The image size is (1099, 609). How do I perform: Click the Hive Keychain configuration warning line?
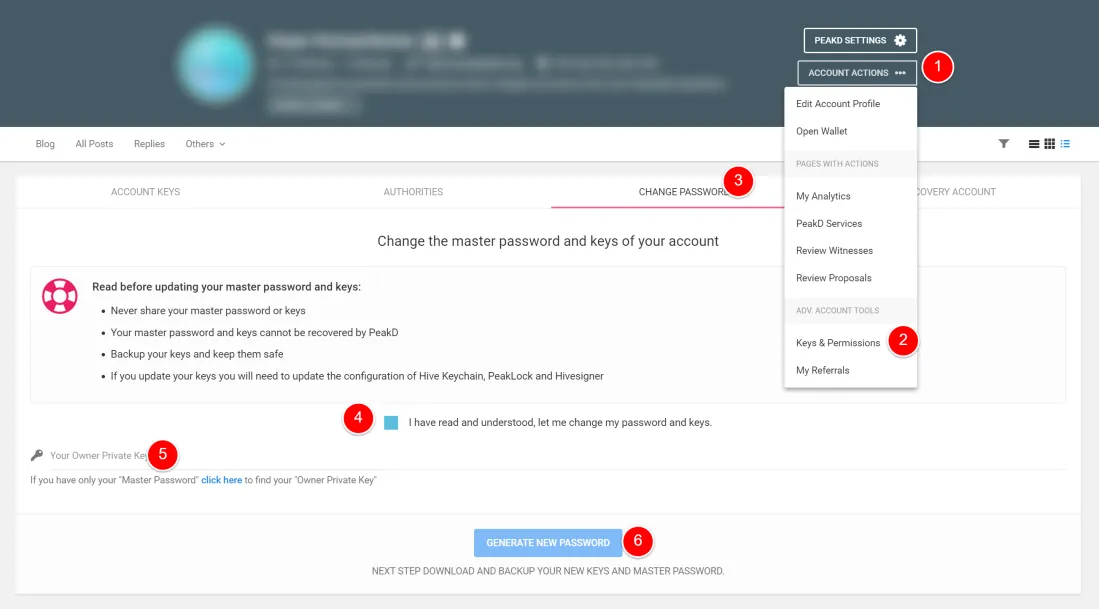[x=357, y=376]
